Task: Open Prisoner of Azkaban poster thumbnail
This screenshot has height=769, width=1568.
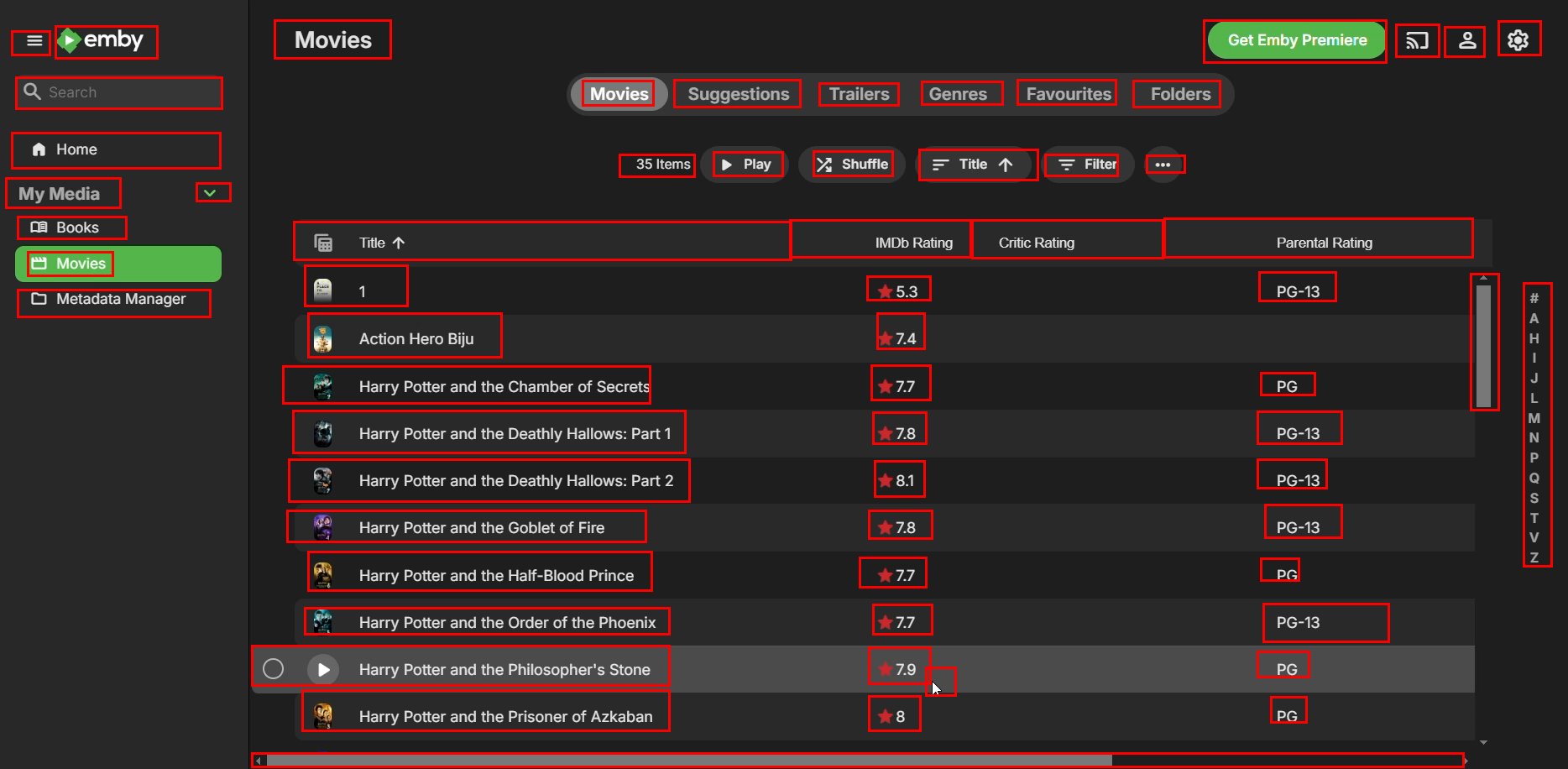Action: pyautogui.click(x=323, y=716)
